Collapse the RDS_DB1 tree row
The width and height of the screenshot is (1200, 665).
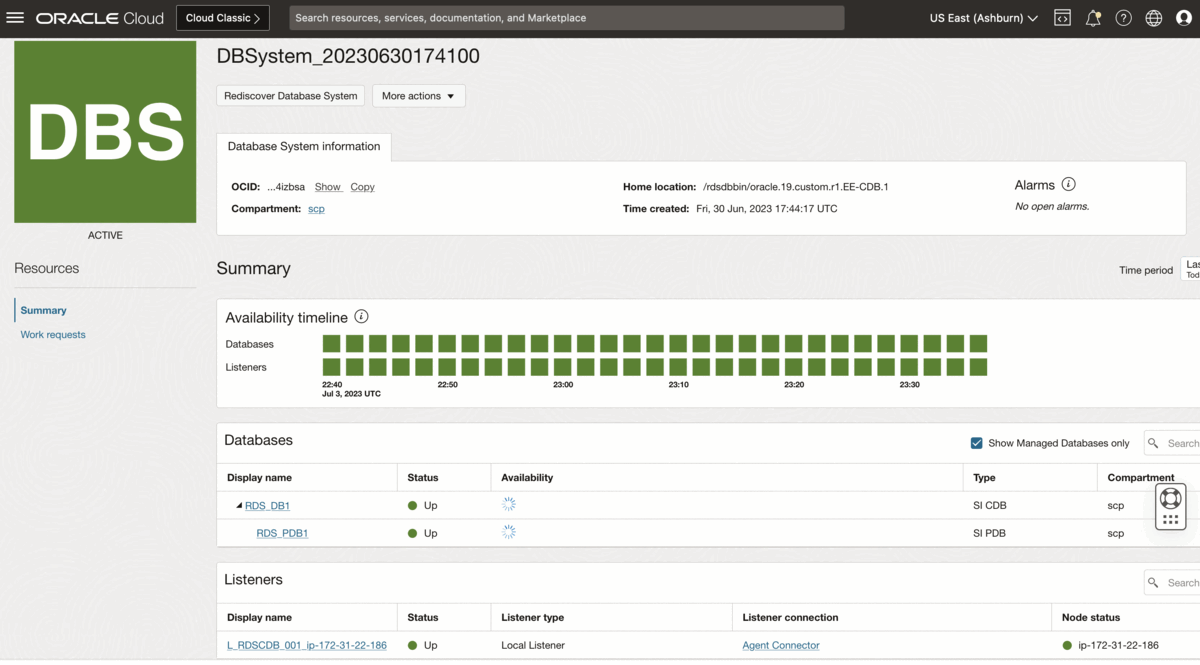[x=239, y=506]
